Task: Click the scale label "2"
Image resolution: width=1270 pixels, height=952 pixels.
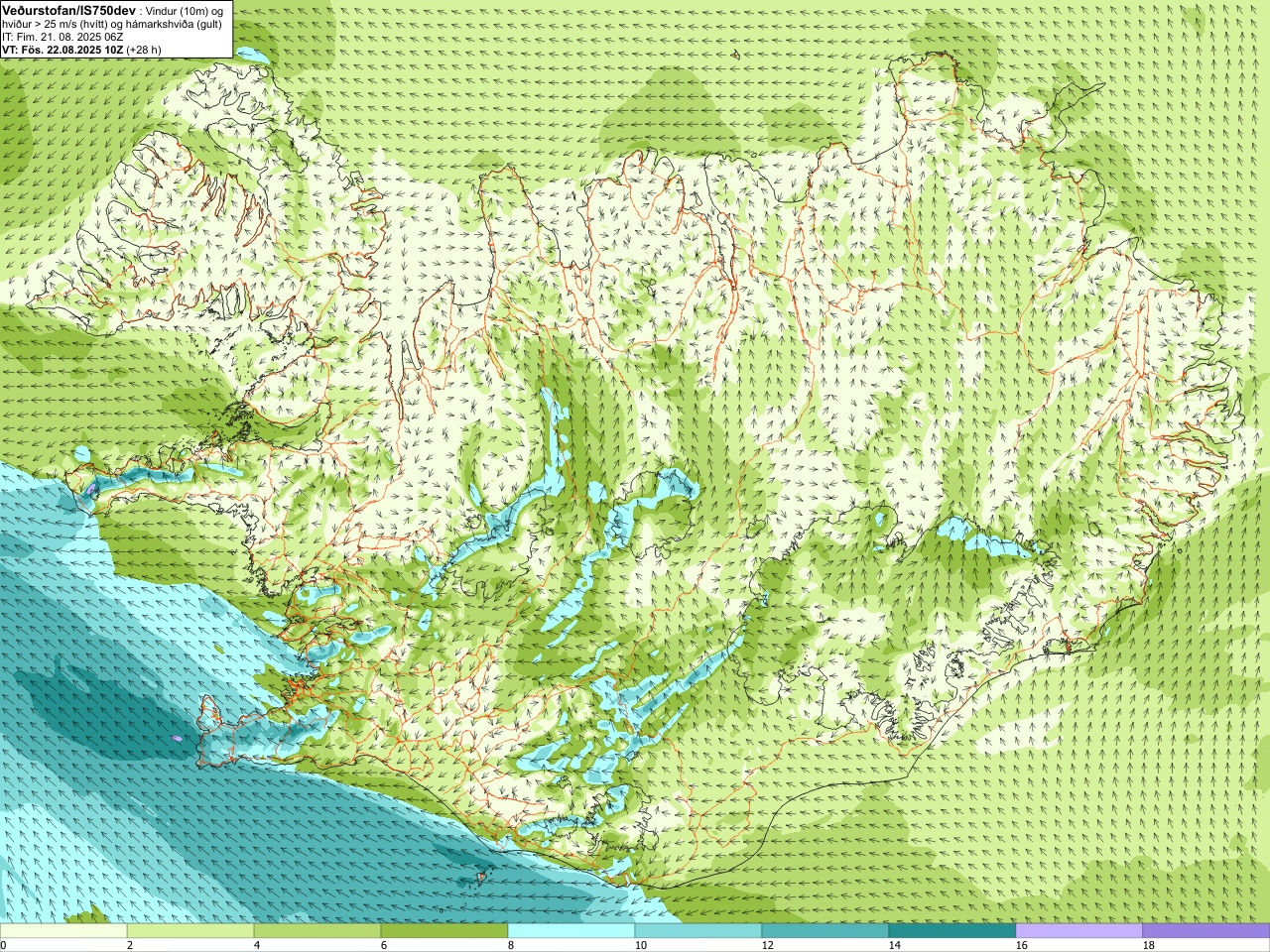Action: [x=130, y=945]
